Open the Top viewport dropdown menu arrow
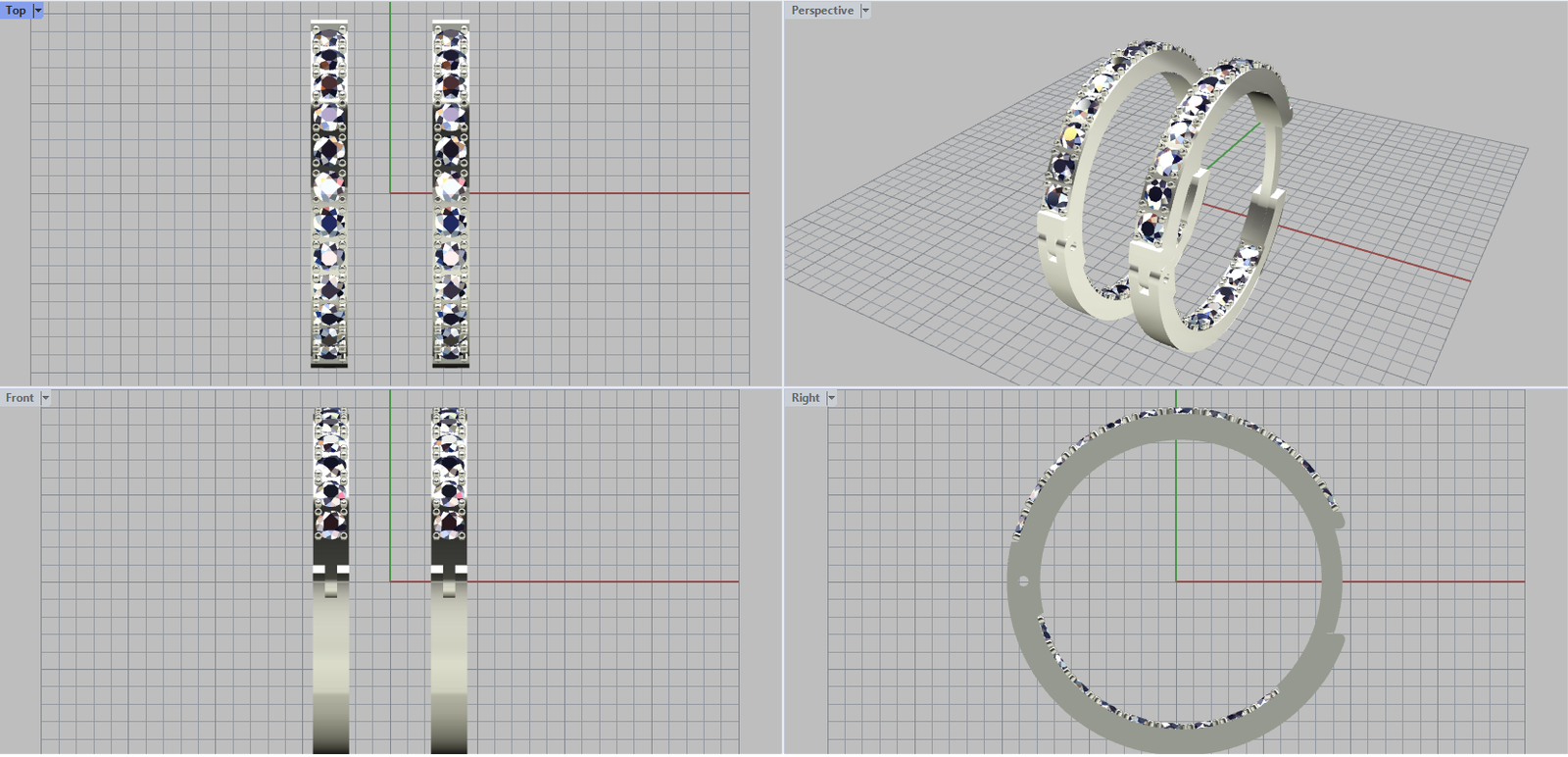This screenshot has width=1568, height=757. (38, 11)
